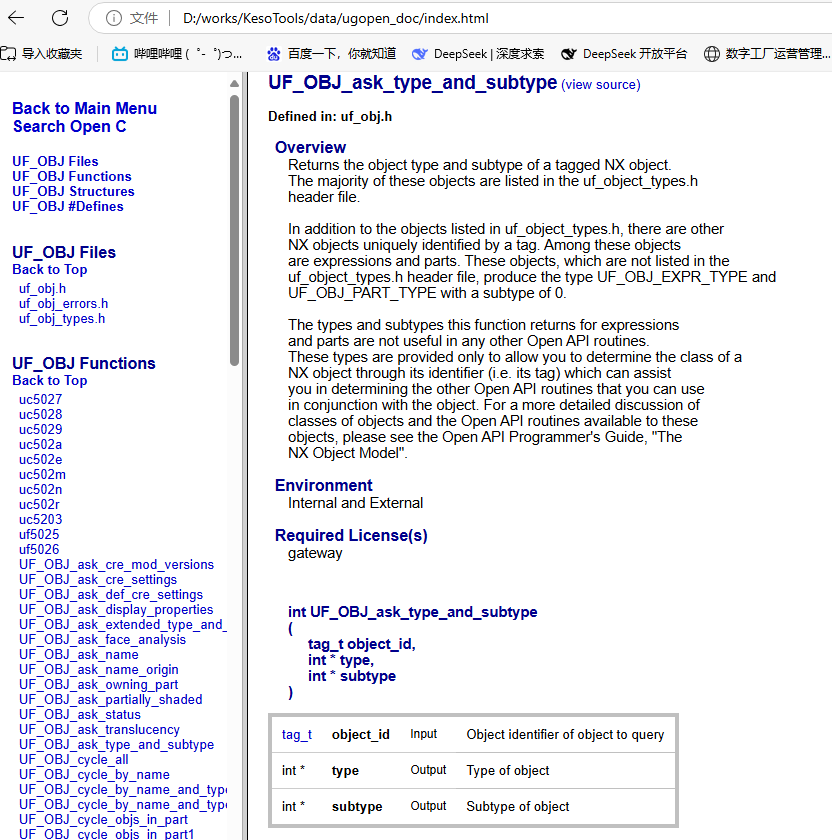The height and width of the screenshot is (840, 832).
Task: Open the 数字工厂运营管理 bookmark
Action: (767, 54)
